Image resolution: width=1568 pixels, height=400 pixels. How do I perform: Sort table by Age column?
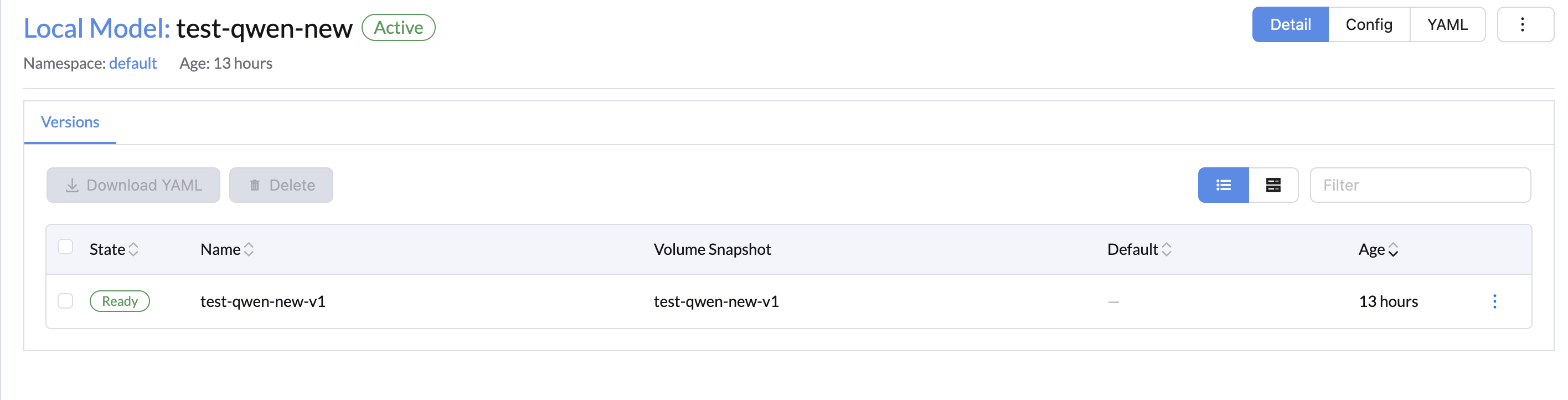tap(1379, 250)
